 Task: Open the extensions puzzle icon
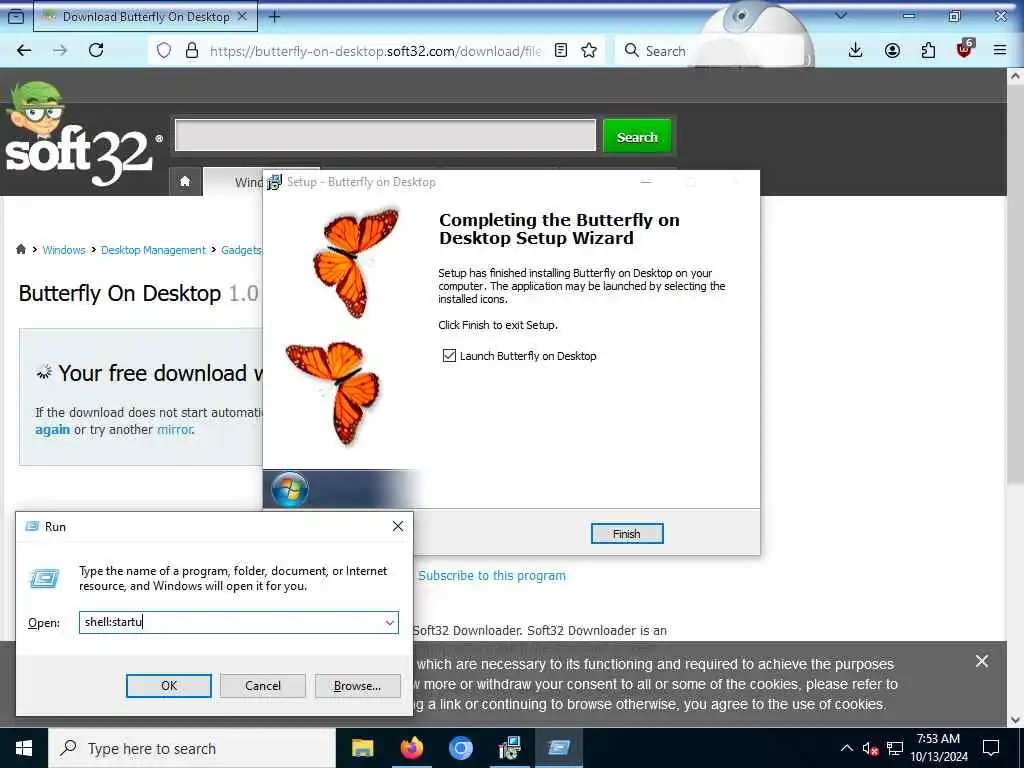928,50
